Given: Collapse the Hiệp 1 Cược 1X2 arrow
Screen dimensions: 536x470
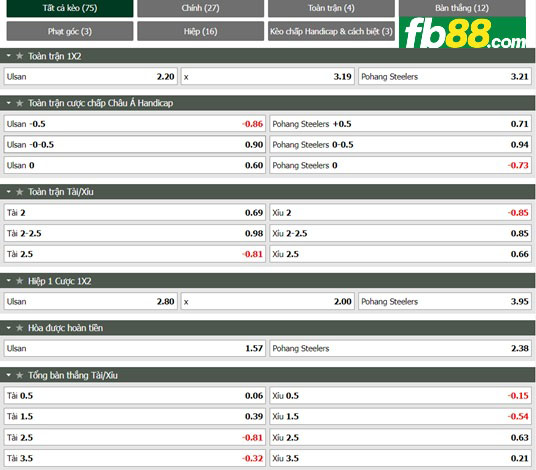Looking at the screenshot, I should [x=9, y=281].
